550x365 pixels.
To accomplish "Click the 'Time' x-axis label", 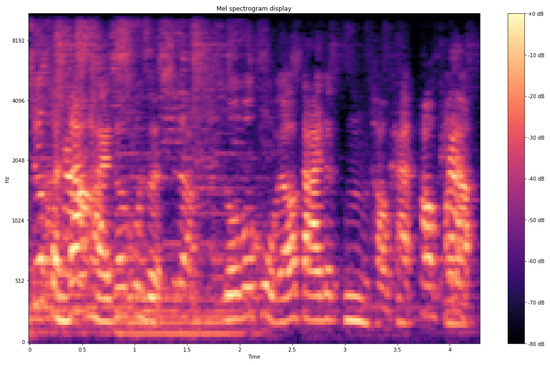I will point(254,357).
